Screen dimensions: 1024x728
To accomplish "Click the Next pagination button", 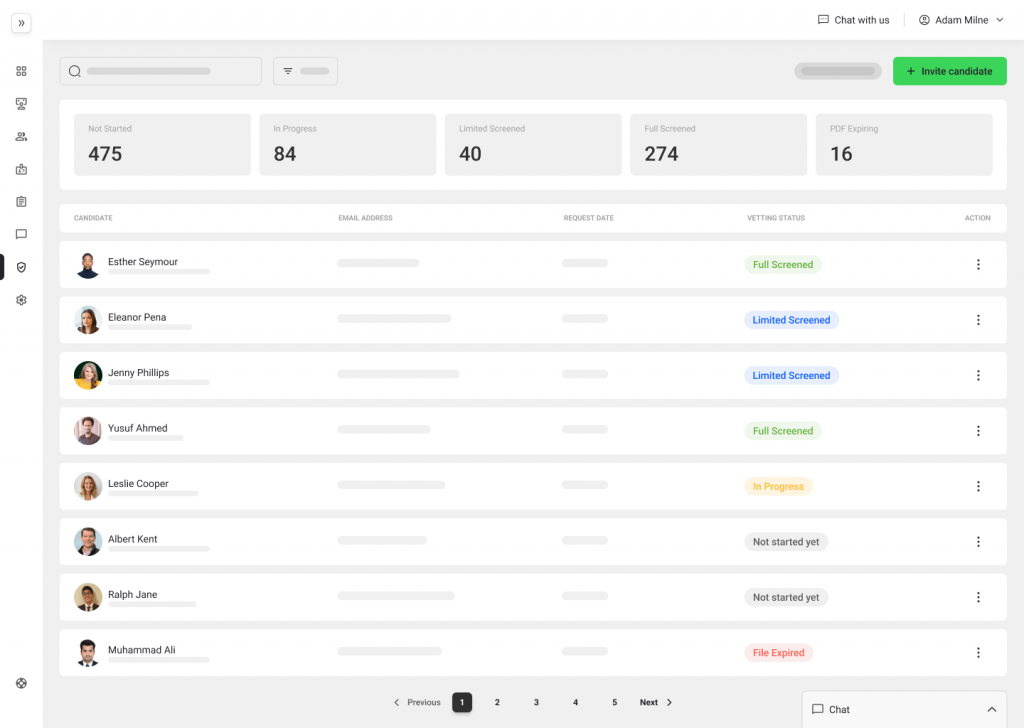I will [x=656, y=702].
